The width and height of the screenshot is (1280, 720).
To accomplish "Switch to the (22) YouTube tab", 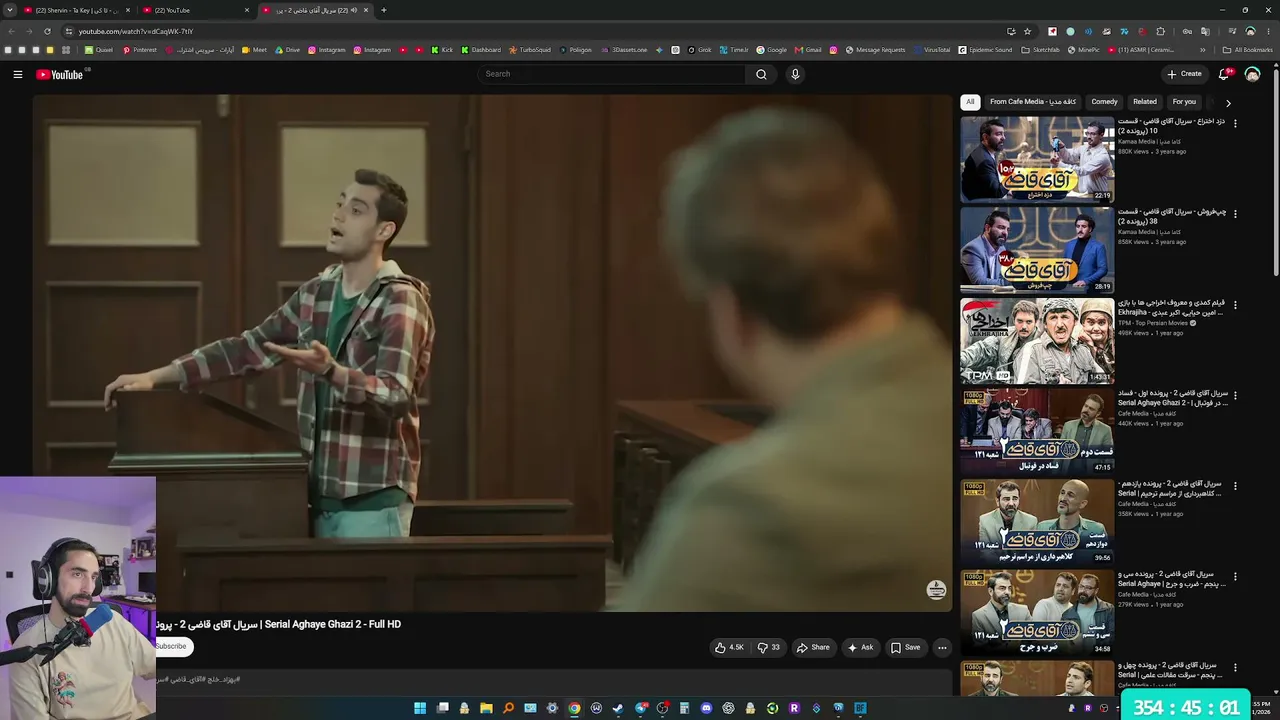I will click(195, 10).
